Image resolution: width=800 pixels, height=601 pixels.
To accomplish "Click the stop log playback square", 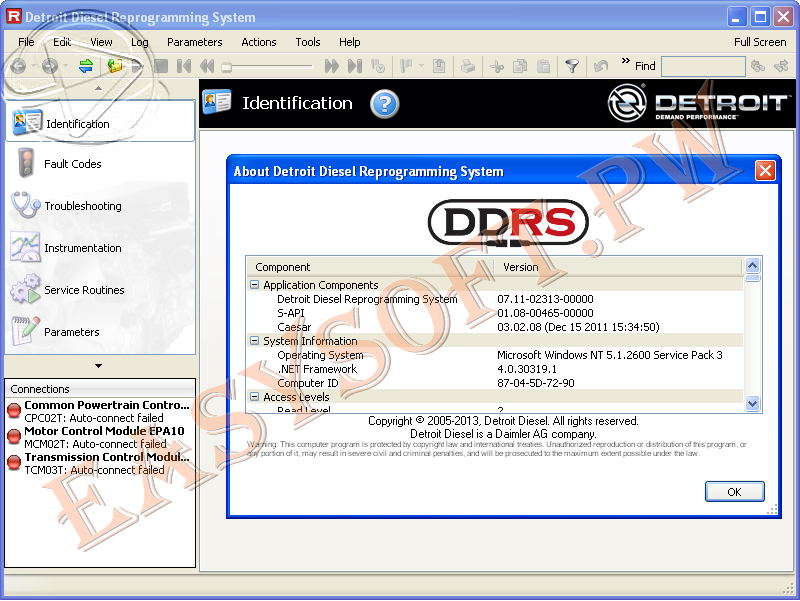I will tap(161, 66).
